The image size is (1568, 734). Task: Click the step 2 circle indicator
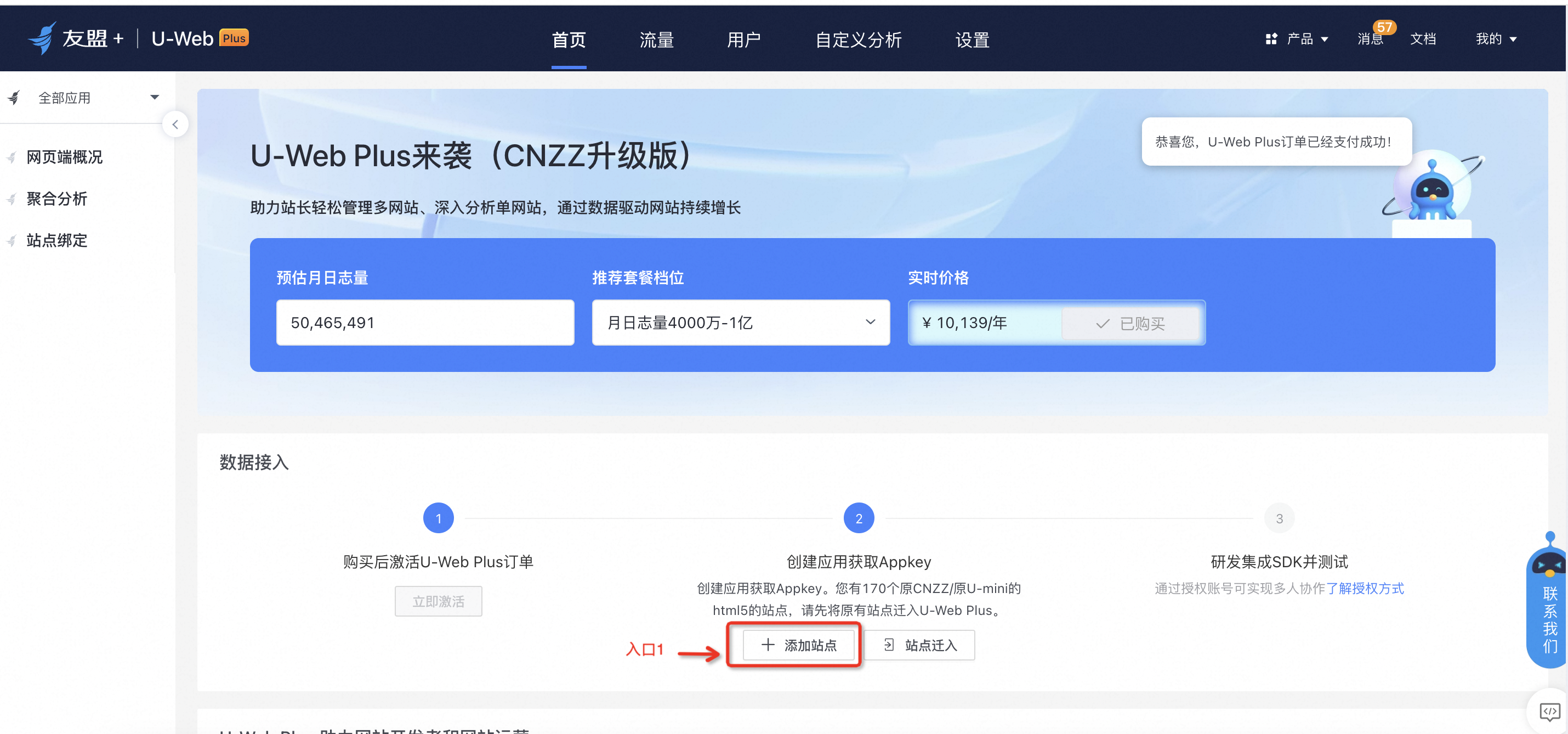pyautogui.click(x=859, y=518)
